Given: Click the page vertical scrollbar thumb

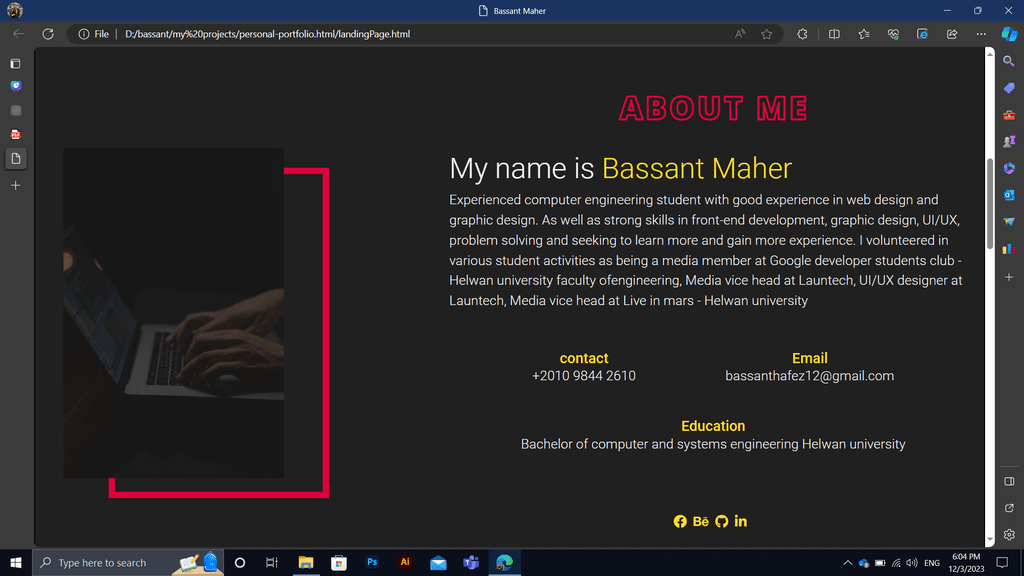Looking at the screenshot, I should click(989, 204).
